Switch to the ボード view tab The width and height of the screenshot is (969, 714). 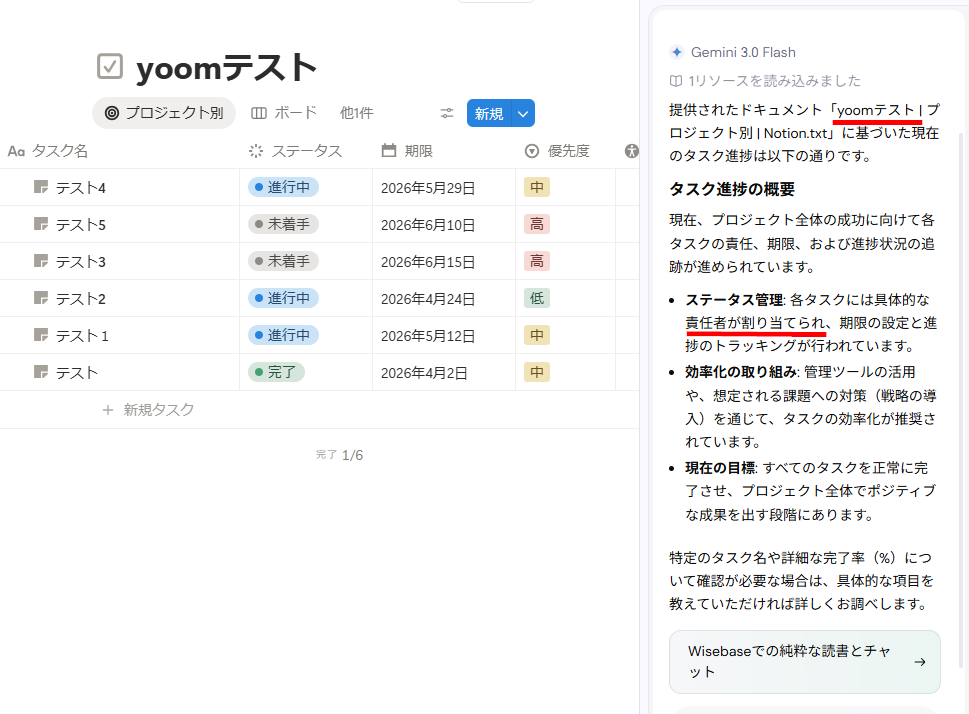[x=284, y=113]
